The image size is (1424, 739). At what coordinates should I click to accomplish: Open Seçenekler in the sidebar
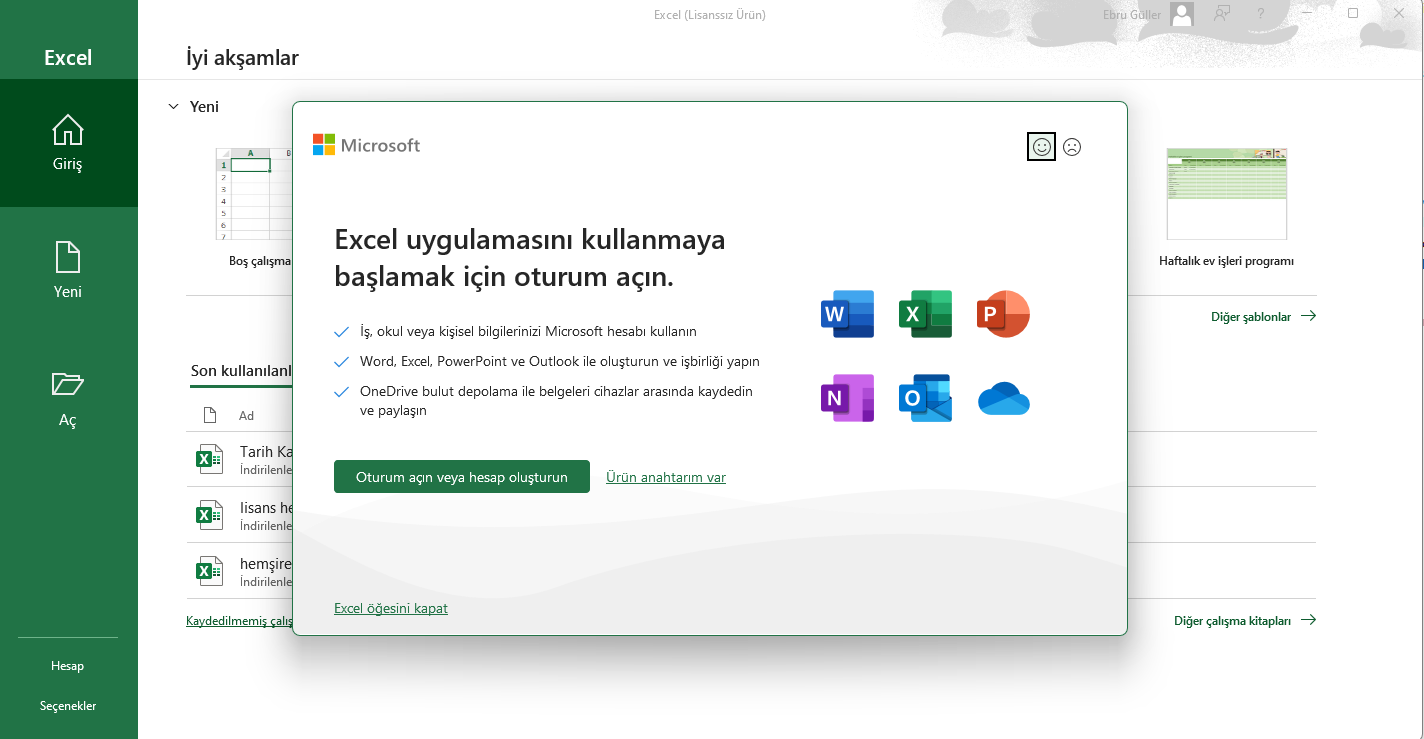coord(68,706)
